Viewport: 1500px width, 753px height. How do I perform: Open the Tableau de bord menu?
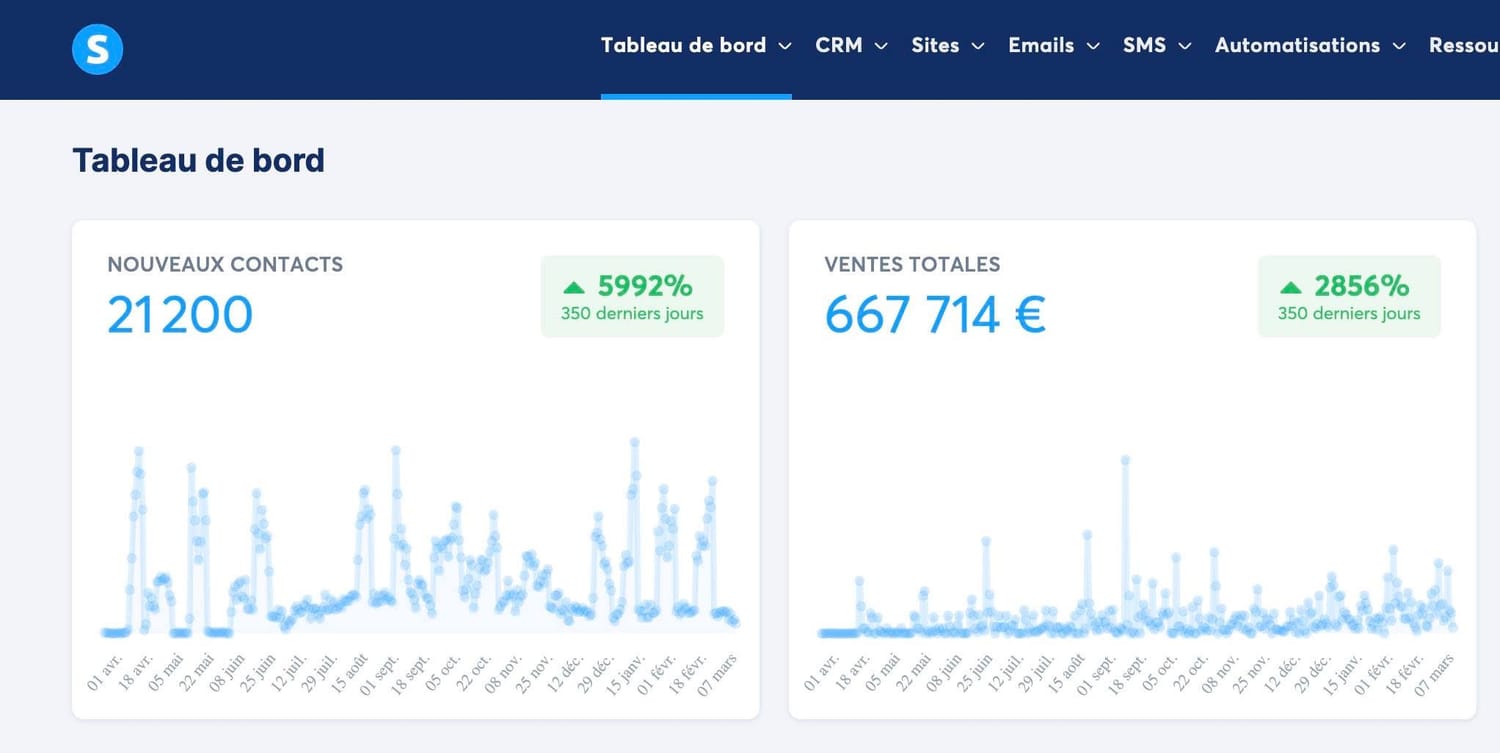pyautogui.click(x=684, y=45)
